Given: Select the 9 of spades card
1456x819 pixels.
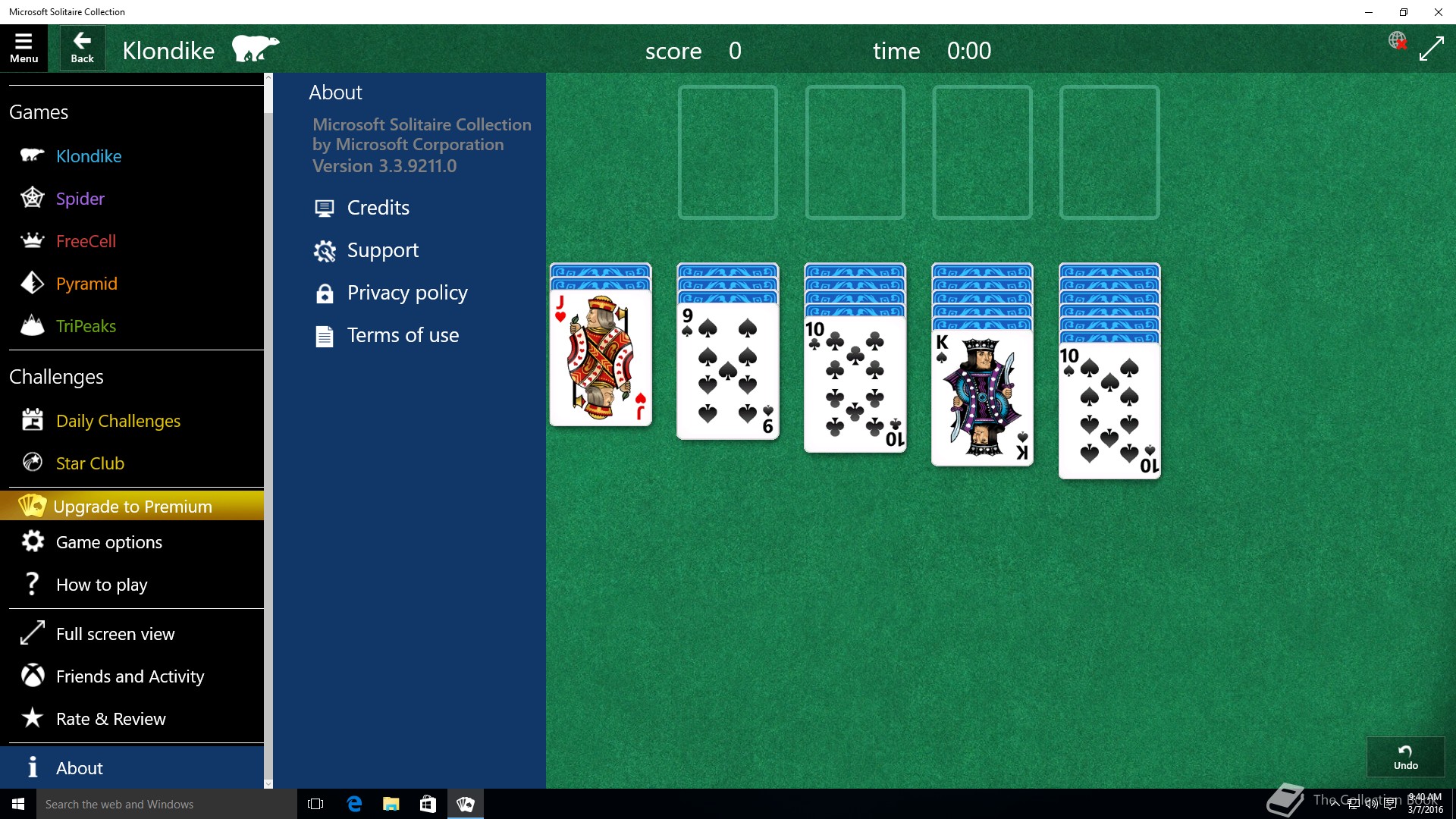Looking at the screenshot, I should (x=728, y=371).
